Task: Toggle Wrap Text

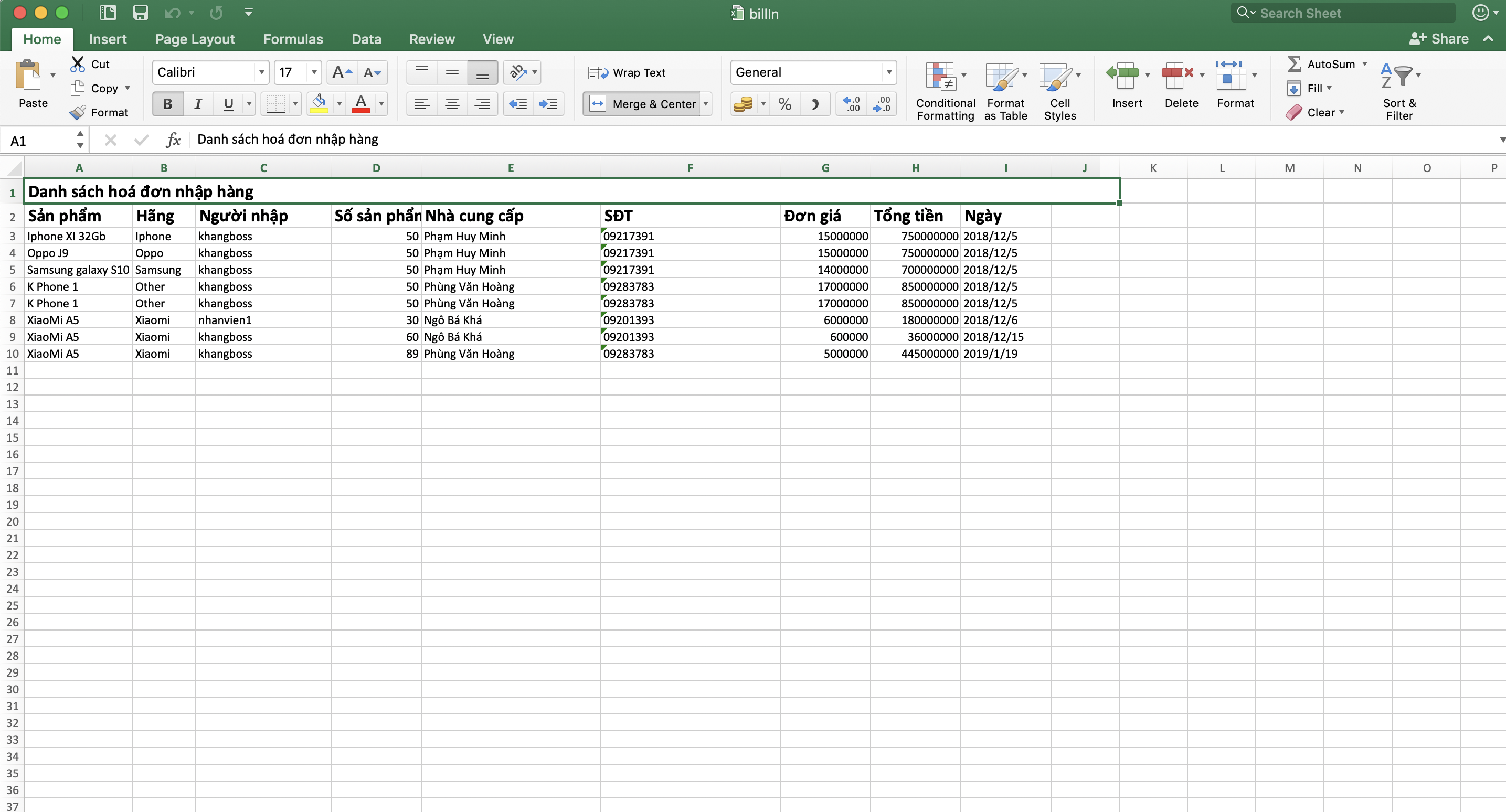Action: pos(627,72)
